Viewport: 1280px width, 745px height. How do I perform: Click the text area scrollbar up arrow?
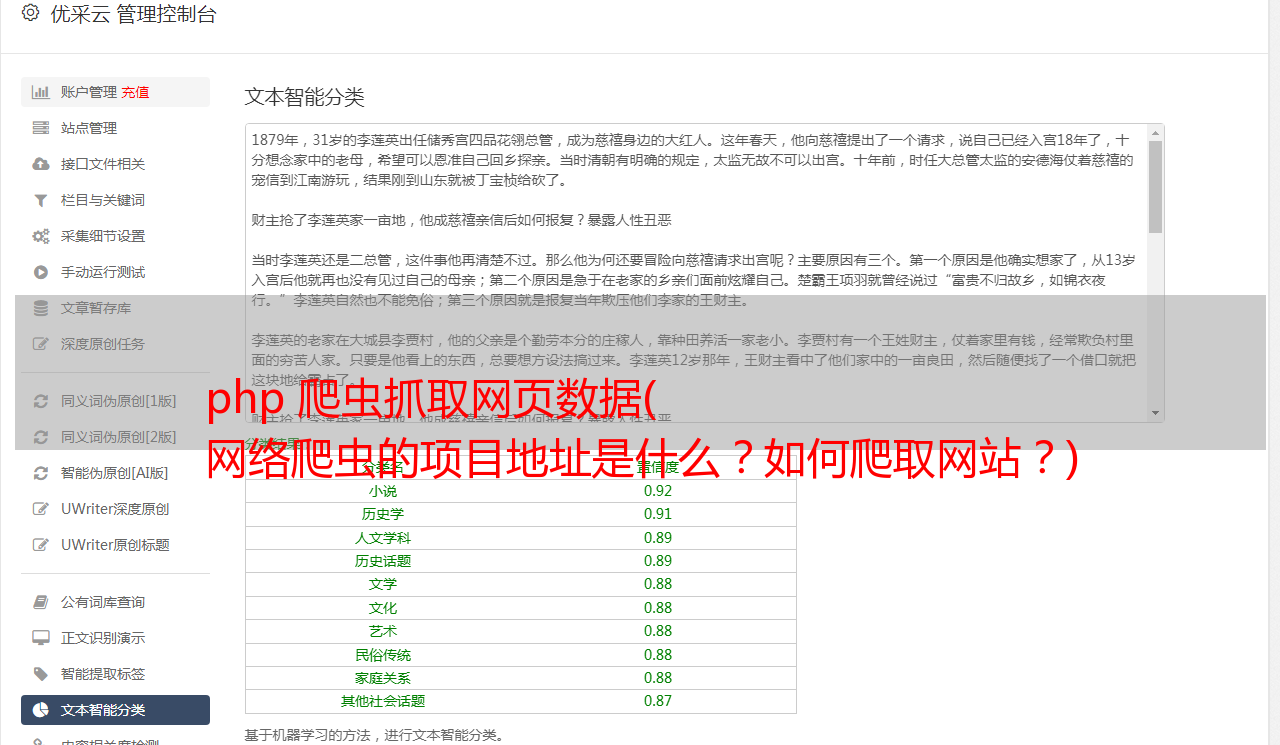(x=1156, y=133)
